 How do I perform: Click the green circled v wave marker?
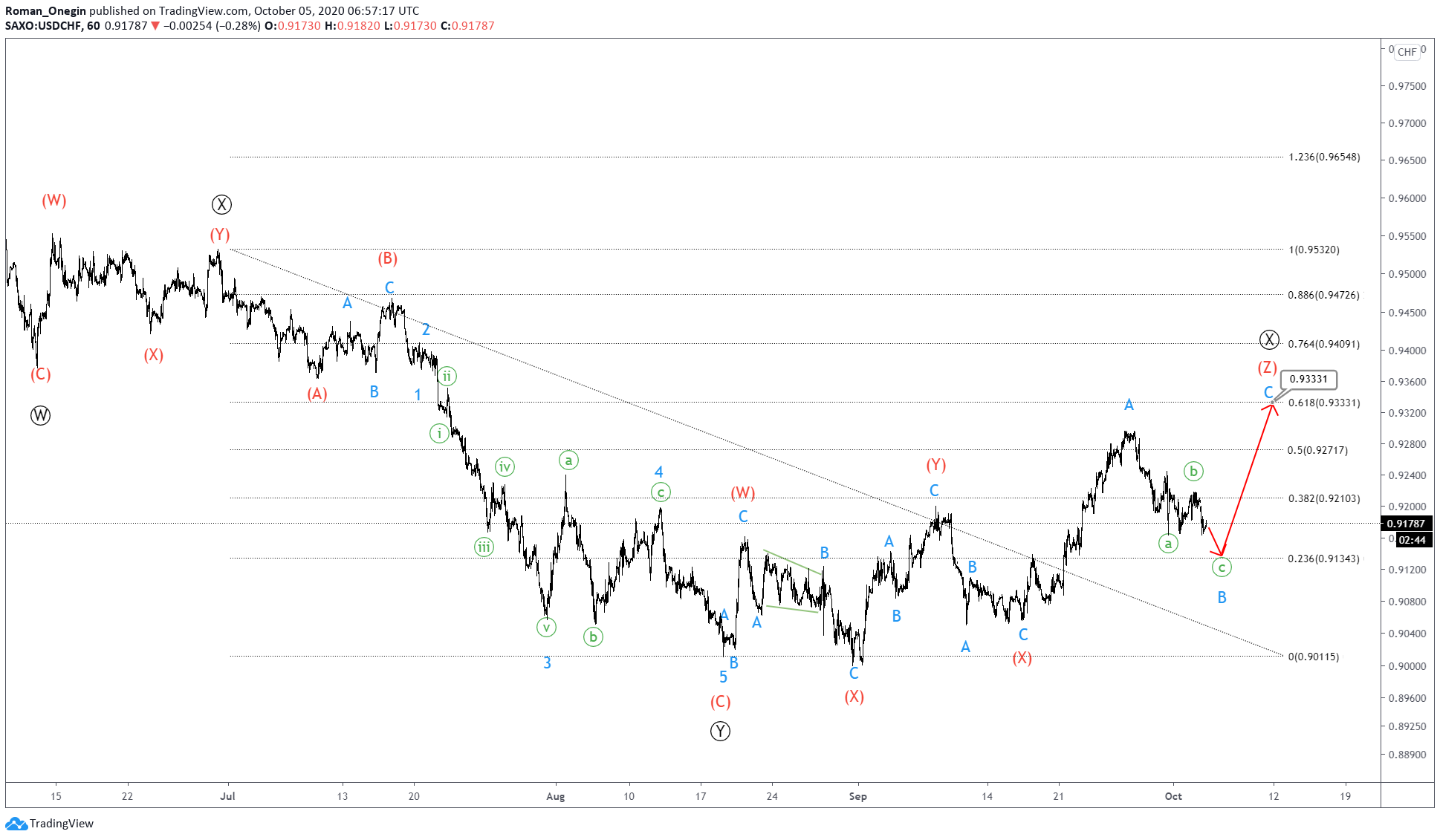546,628
